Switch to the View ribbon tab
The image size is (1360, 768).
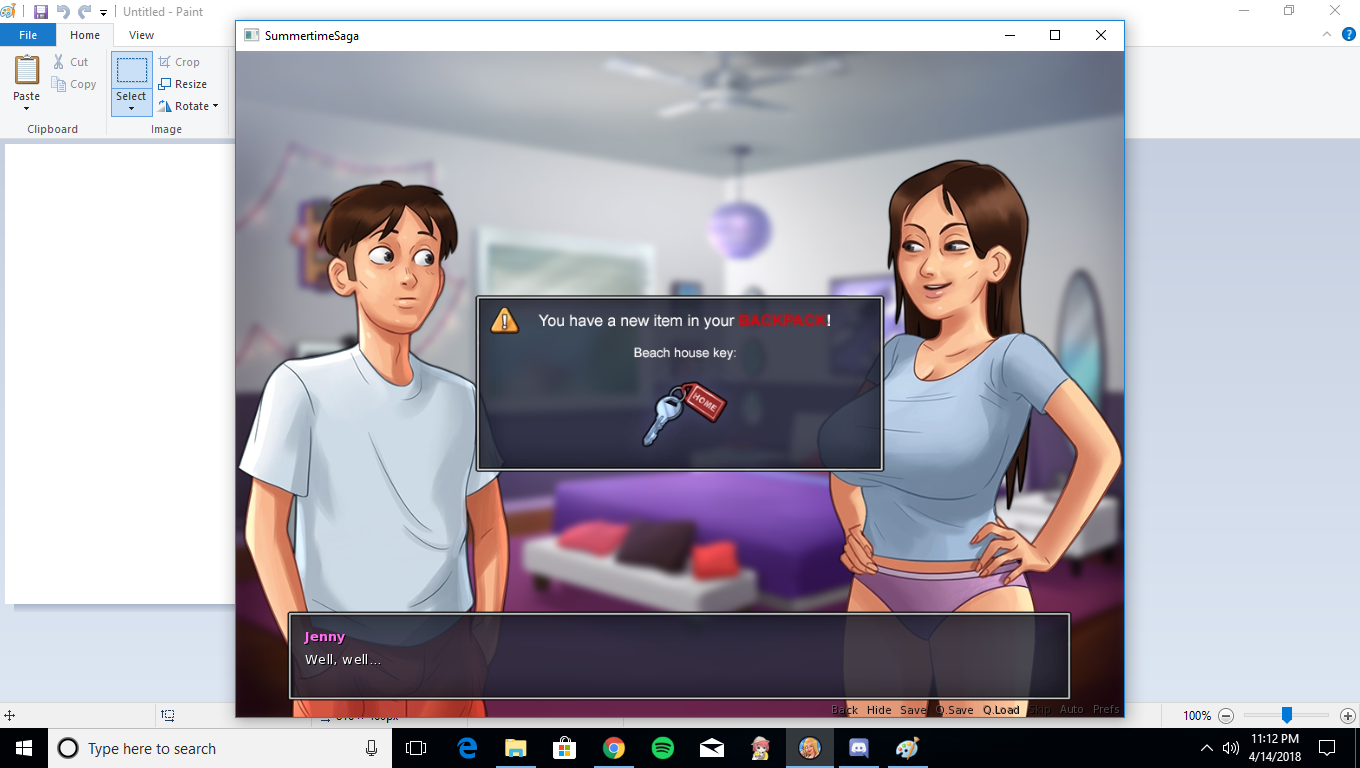[141, 35]
